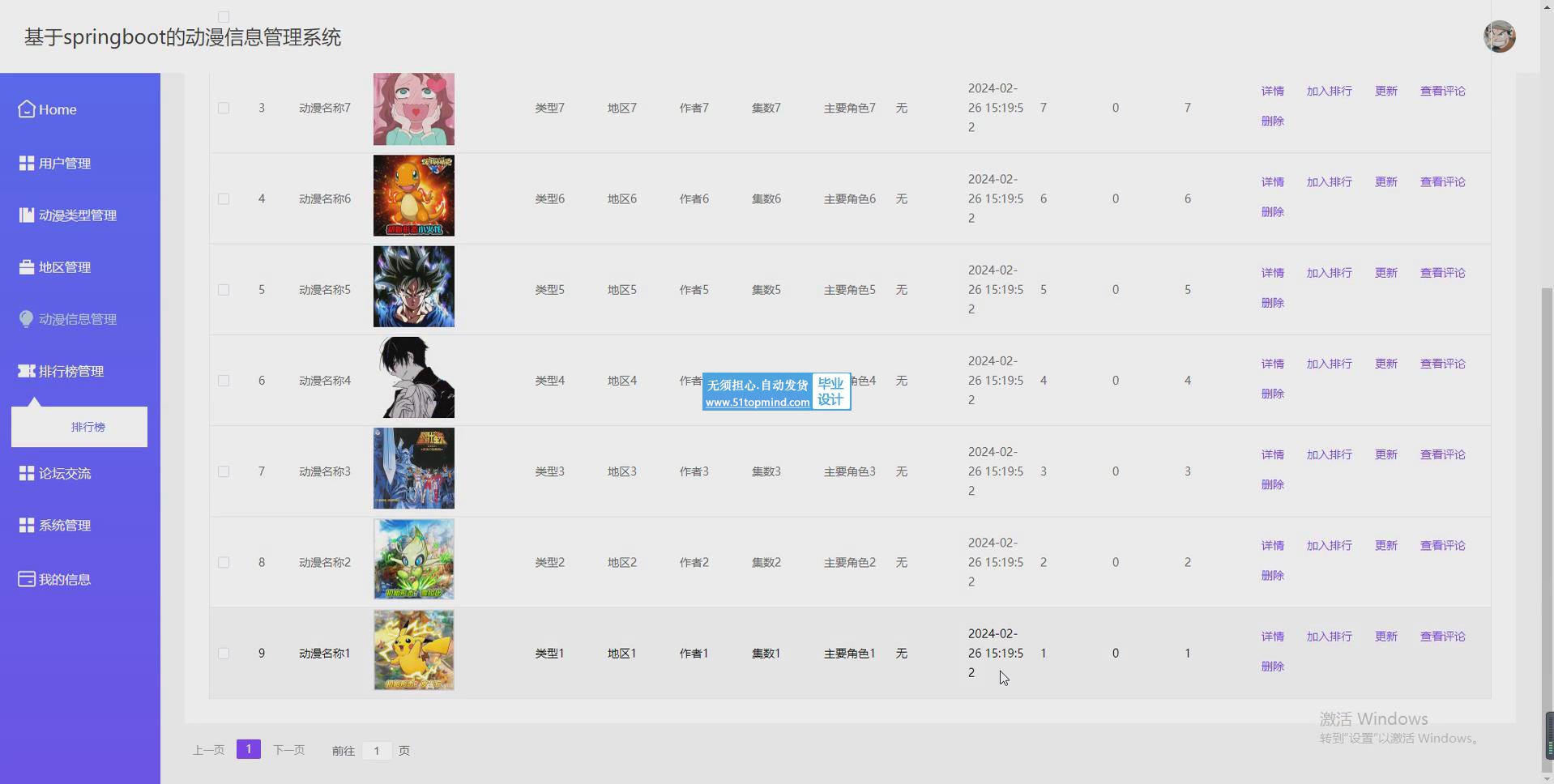Open the black-and-white cover for 动漫名称4

point(414,377)
